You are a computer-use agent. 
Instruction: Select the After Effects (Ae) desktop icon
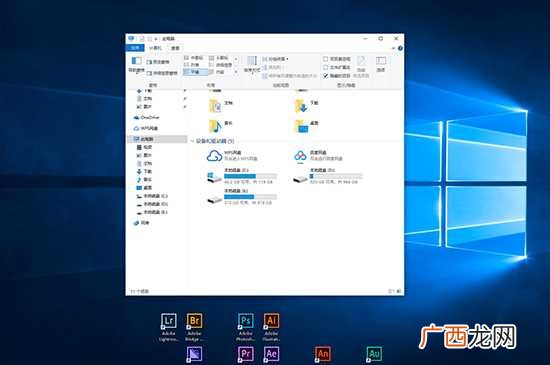click(x=271, y=354)
